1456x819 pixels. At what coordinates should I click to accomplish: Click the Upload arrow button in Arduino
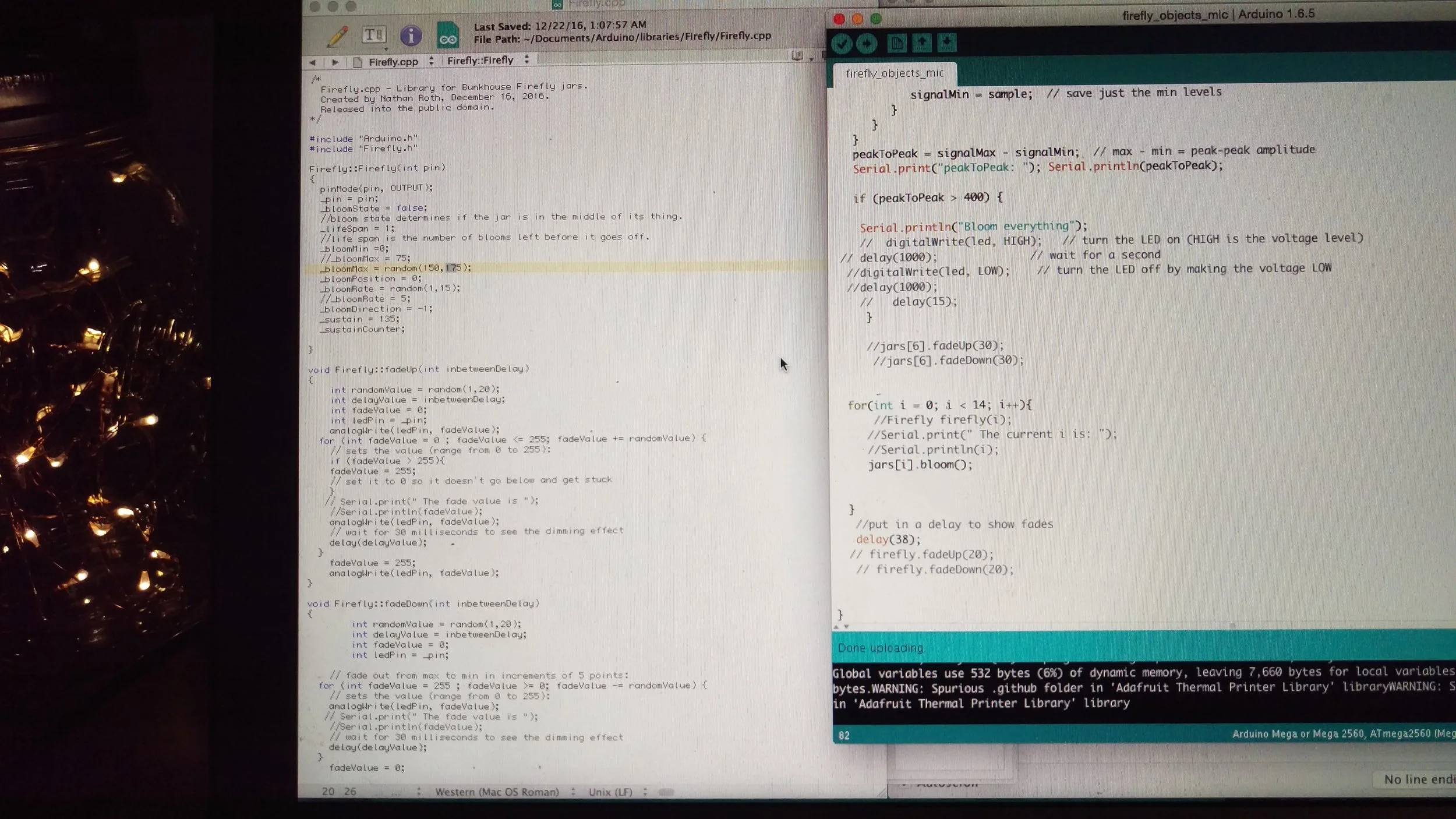(867, 44)
